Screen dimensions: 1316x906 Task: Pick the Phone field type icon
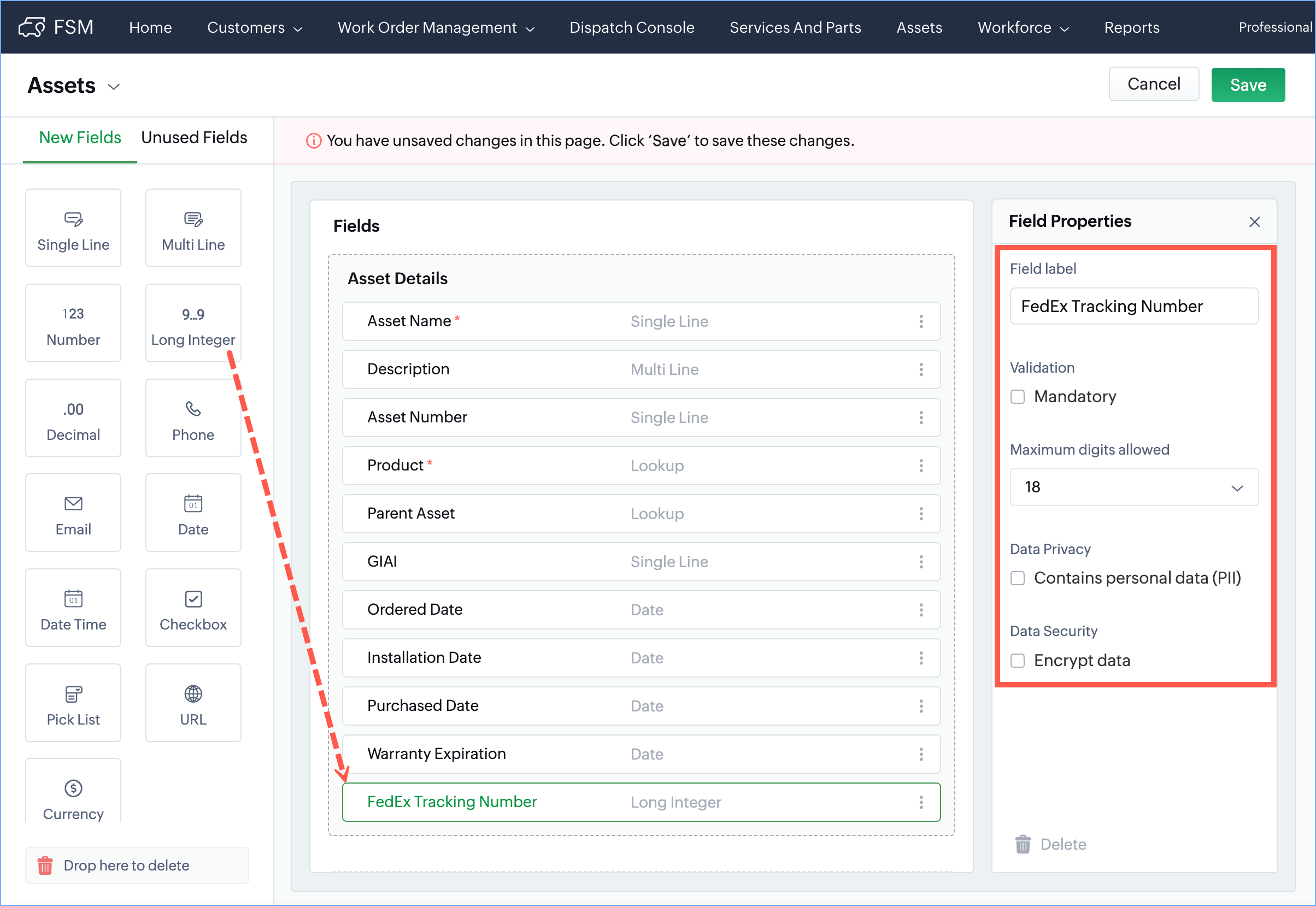pos(193,409)
